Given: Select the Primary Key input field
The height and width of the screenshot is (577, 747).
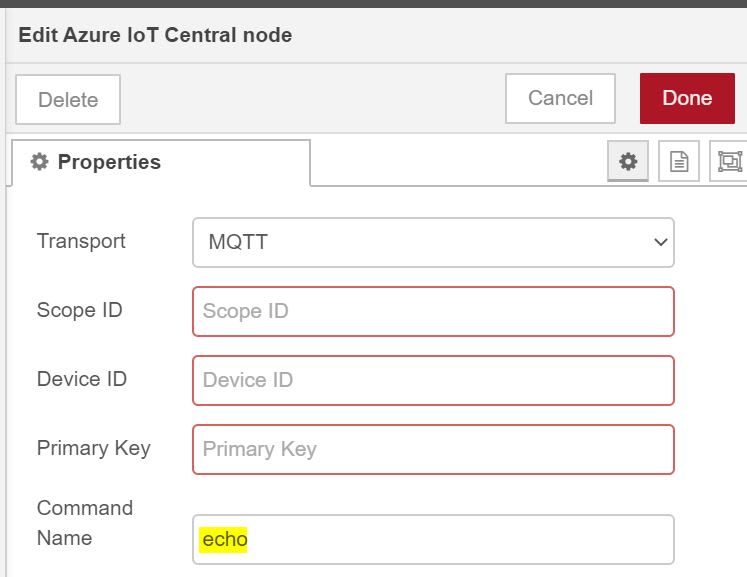Looking at the screenshot, I should [433, 449].
